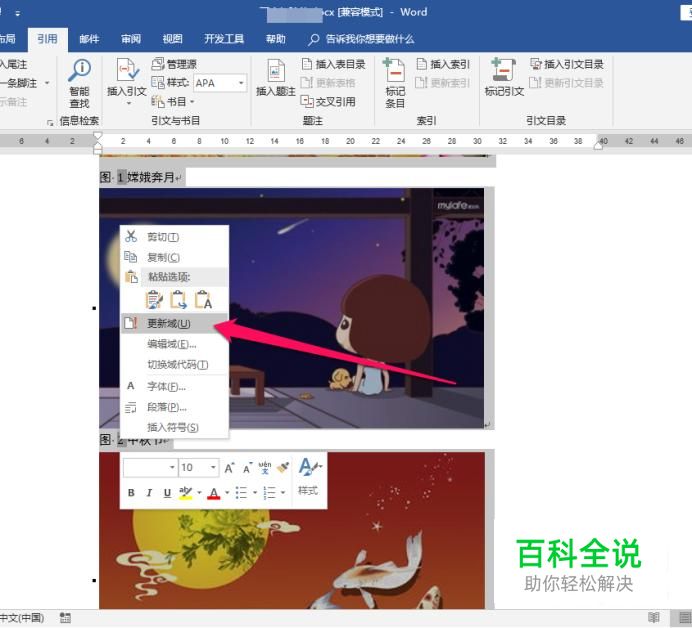Click the format painter icon
This screenshot has width=692, height=628.
click(x=283, y=468)
